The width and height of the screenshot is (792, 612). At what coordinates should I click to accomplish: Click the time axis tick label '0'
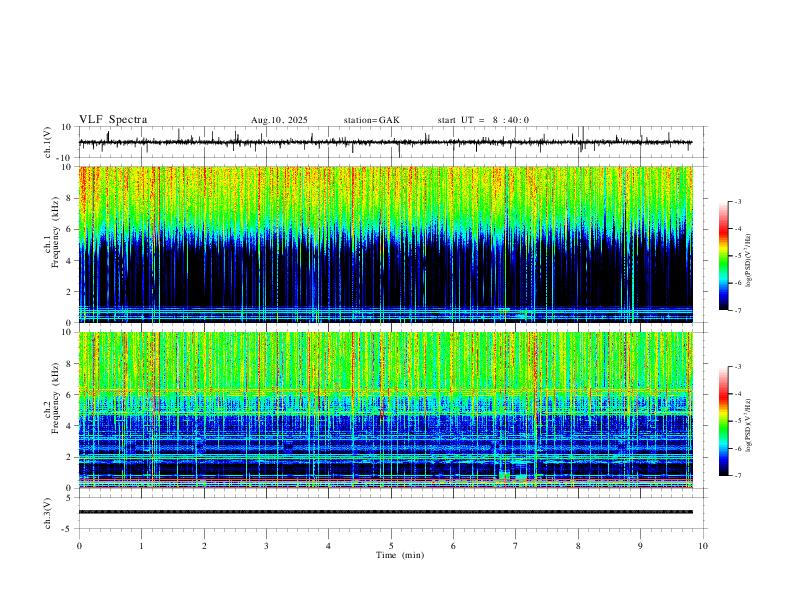tap(79, 546)
